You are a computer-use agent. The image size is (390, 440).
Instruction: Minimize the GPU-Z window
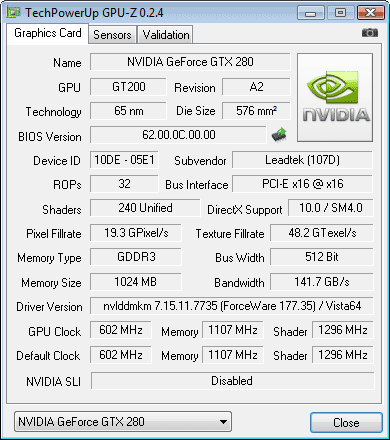click(x=310, y=13)
